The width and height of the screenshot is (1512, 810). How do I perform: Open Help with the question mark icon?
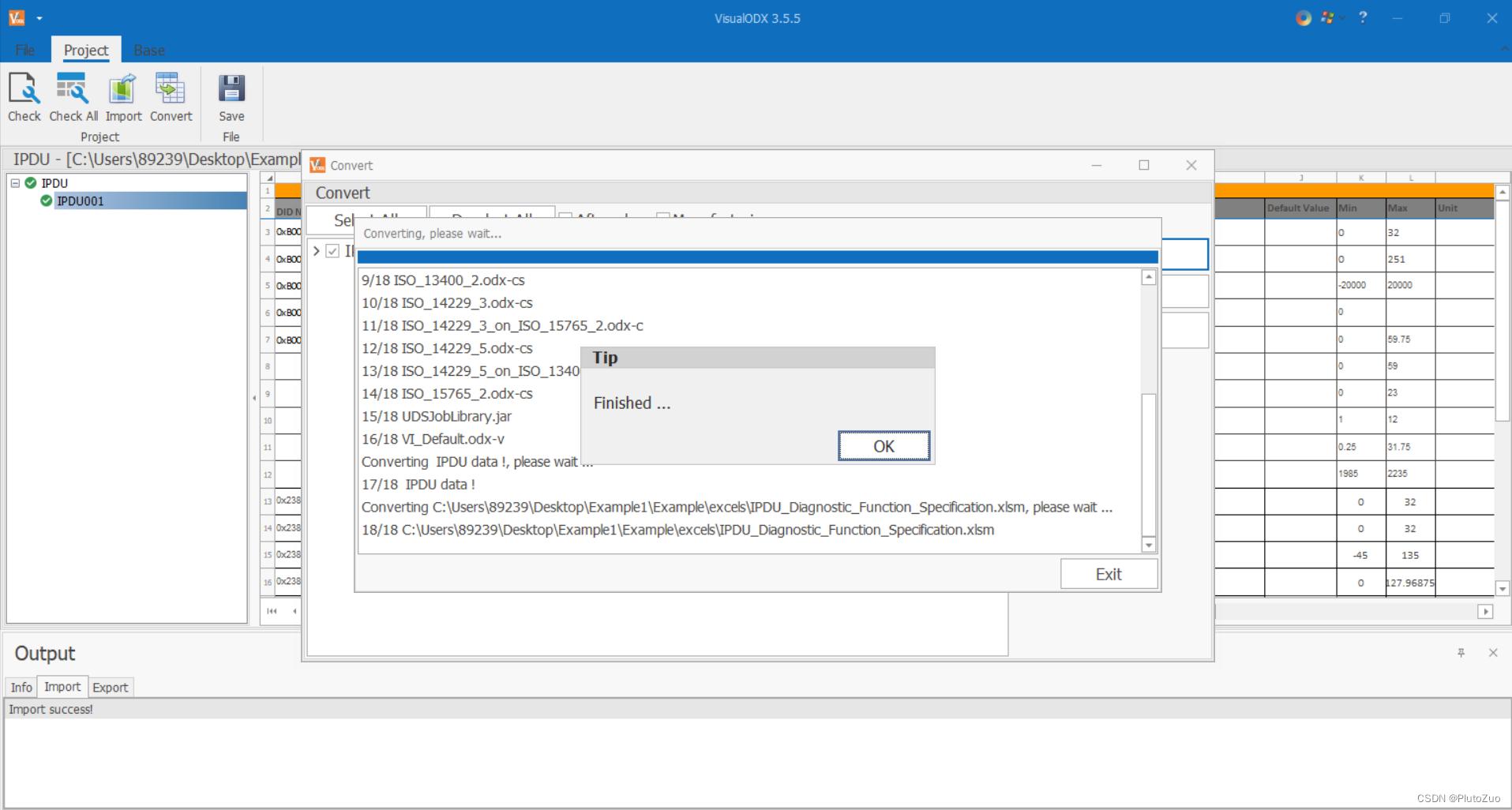[1363, 17]
